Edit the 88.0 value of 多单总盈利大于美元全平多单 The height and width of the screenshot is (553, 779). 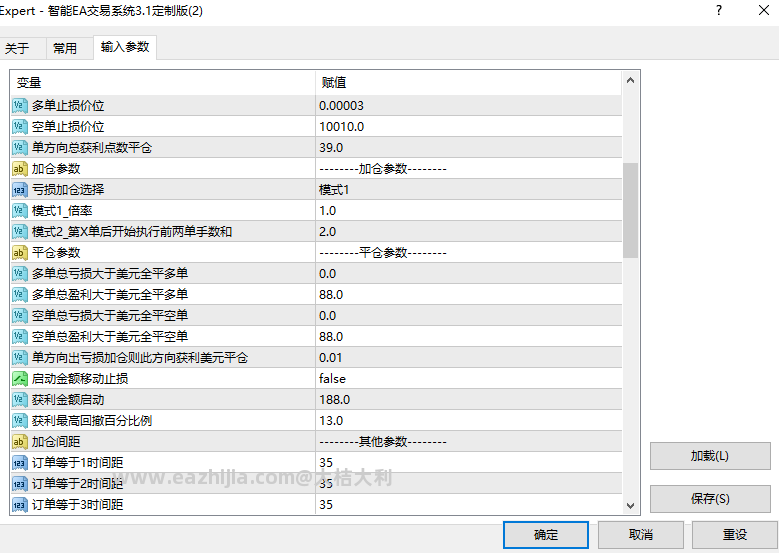point(468,294)
